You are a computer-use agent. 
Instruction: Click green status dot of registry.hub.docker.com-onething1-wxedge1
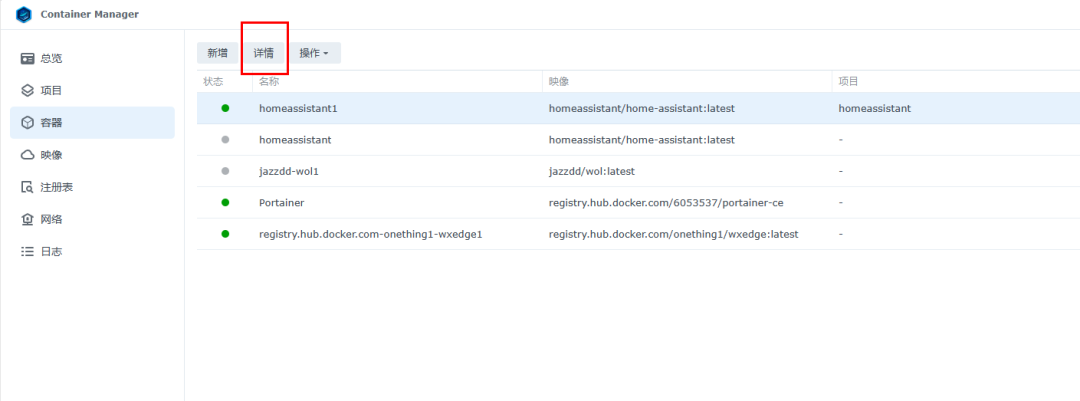click(225, 234)
